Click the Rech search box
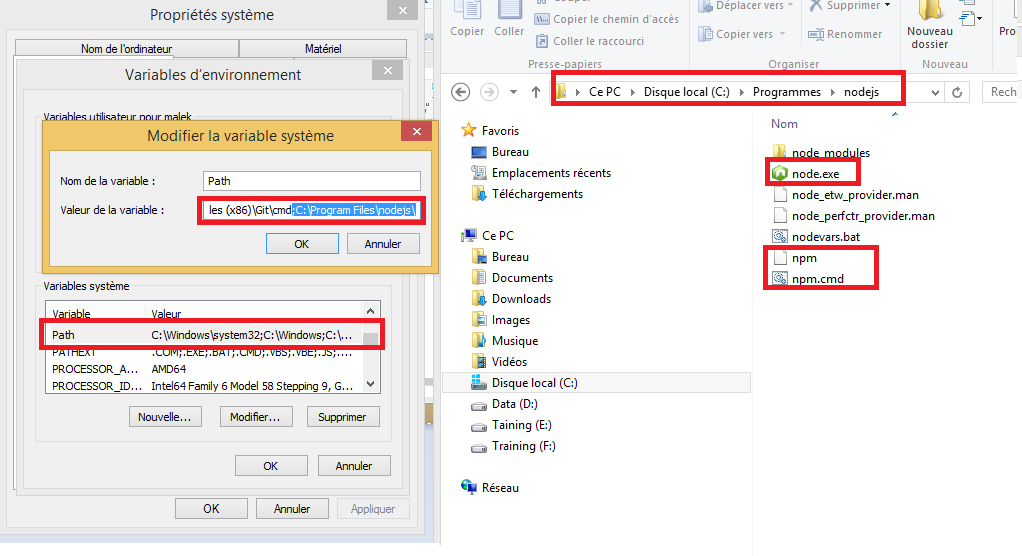The width and height of the screenshot is (1022, 556). 1002,92
